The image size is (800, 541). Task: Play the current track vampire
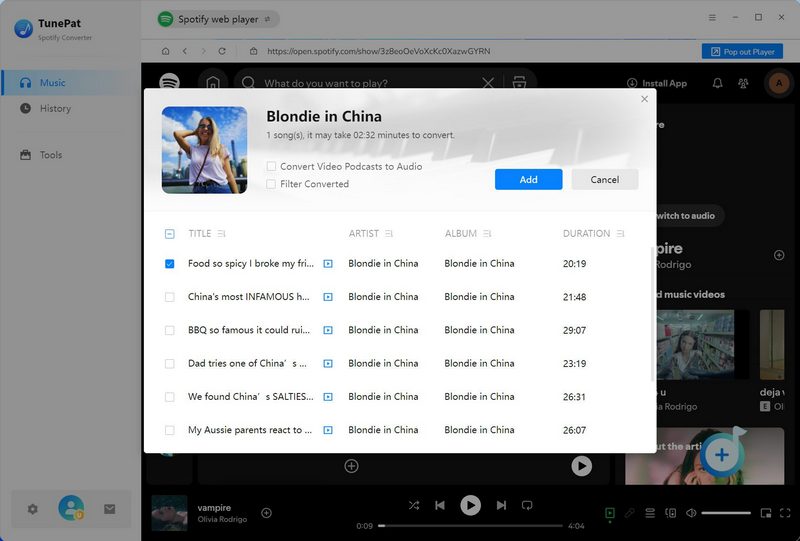click(x=470, y=505)
